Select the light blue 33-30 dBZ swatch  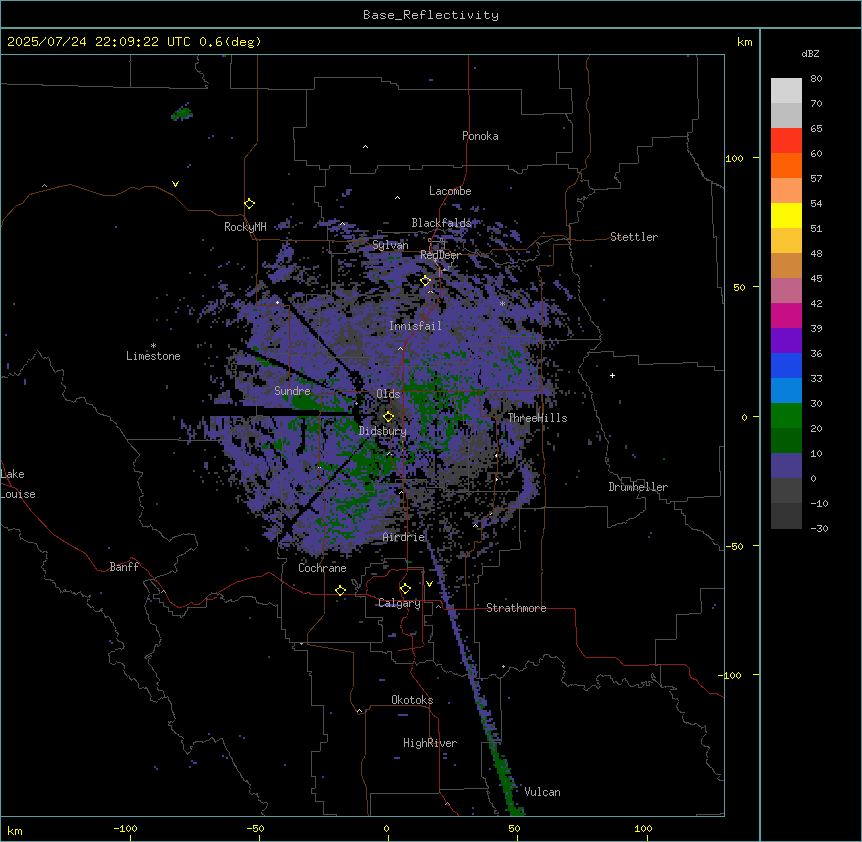tap(786, 390)
